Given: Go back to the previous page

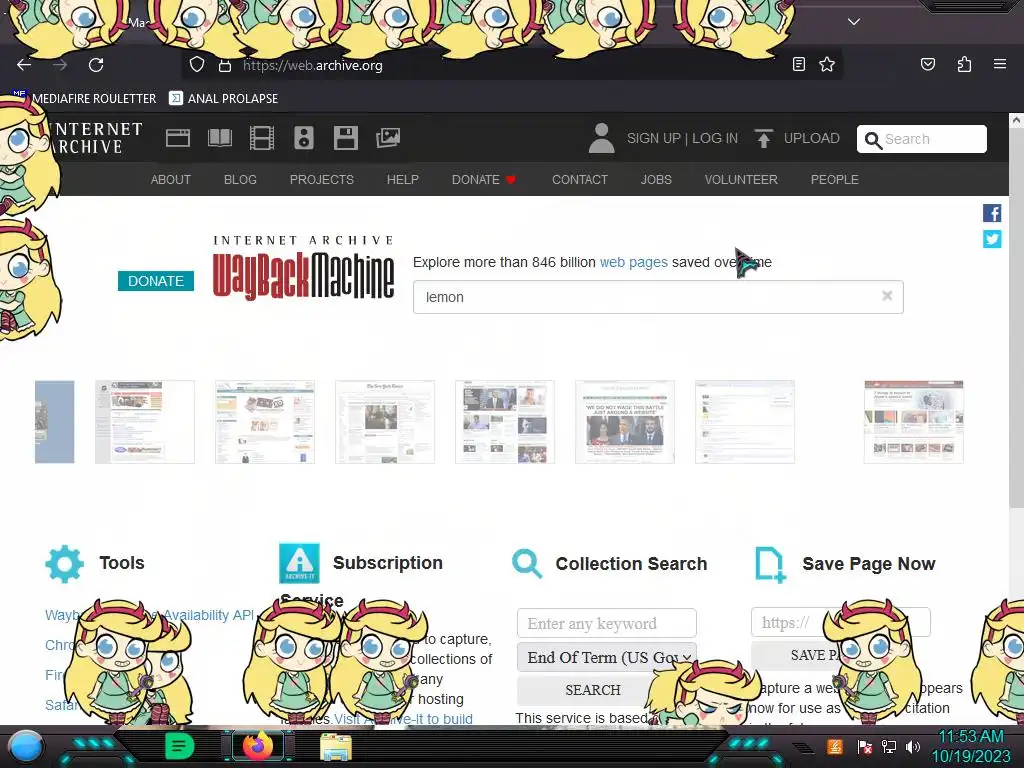Looking at the screenshot, I should coord(24,65).
